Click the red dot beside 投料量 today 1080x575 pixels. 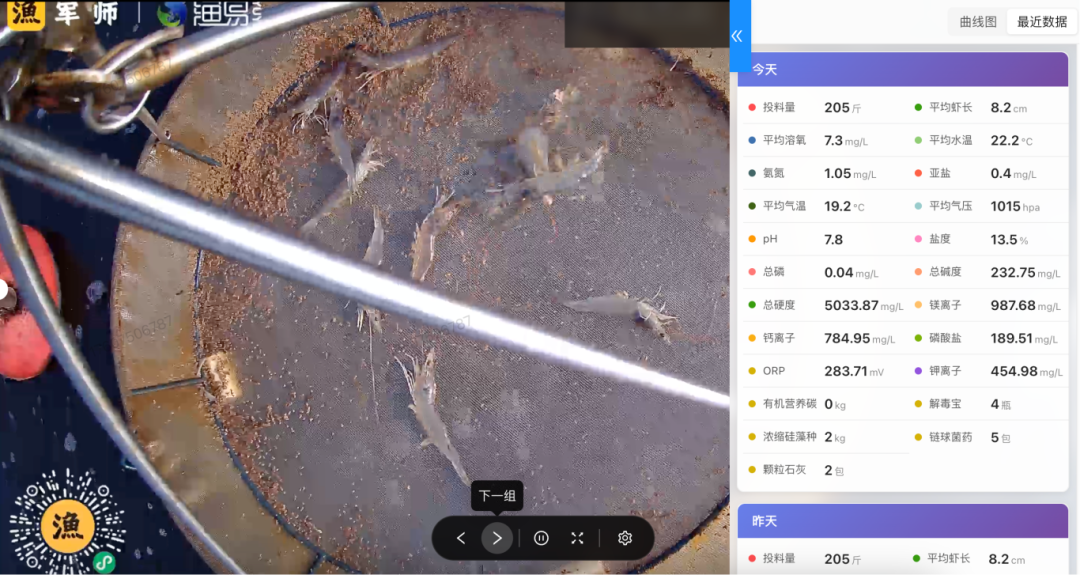click(752, 108)
